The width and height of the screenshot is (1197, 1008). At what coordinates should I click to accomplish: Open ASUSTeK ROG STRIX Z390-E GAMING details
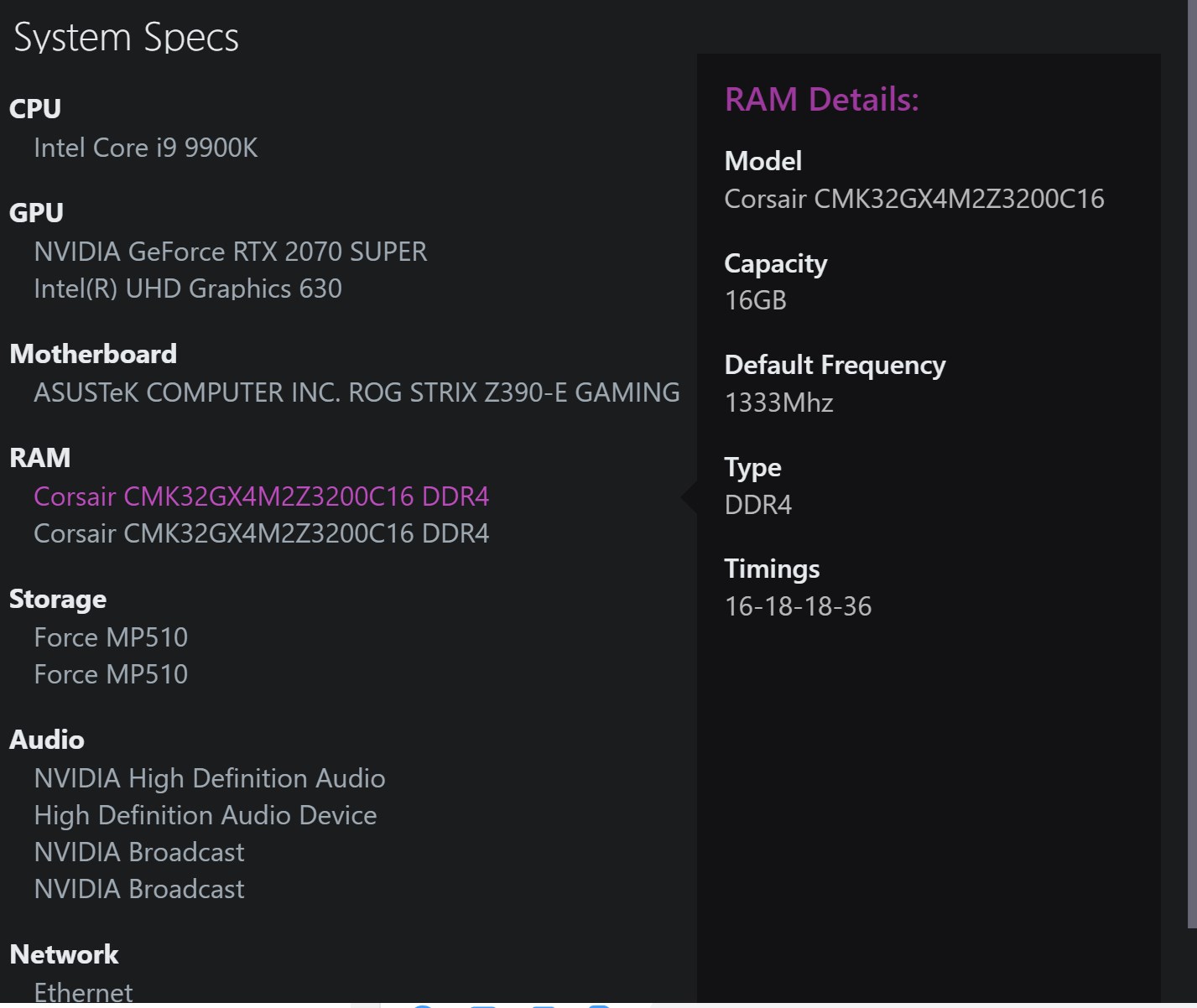[356, 392]
